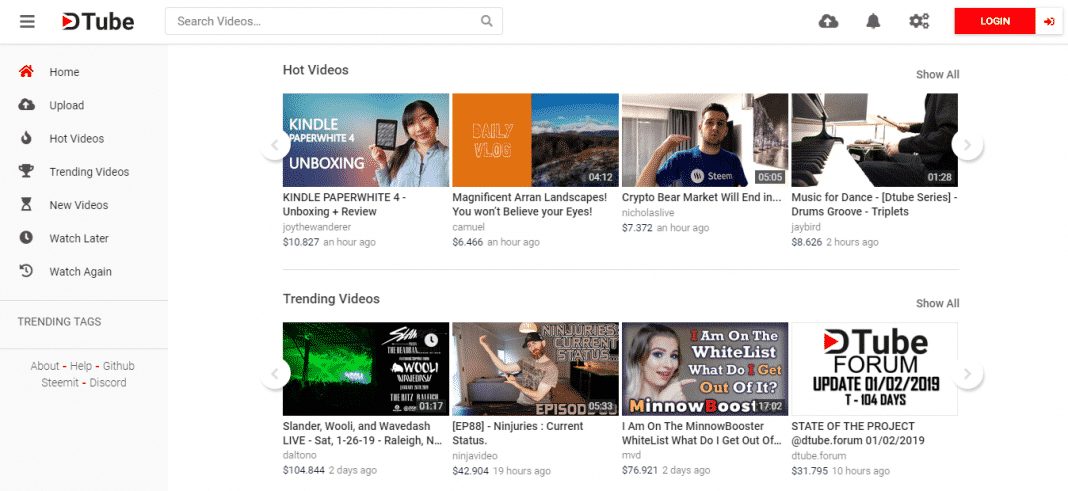Open Kindle Paperwhite 4 Unboxing thumbnail

coord(365,140)
